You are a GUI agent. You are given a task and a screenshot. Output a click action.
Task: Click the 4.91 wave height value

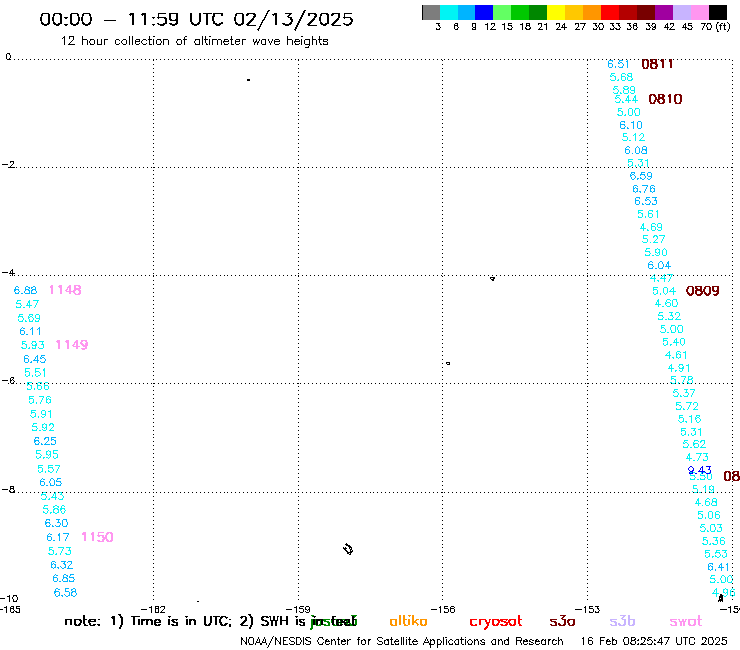pyautogui.click(x=679, y=368)
